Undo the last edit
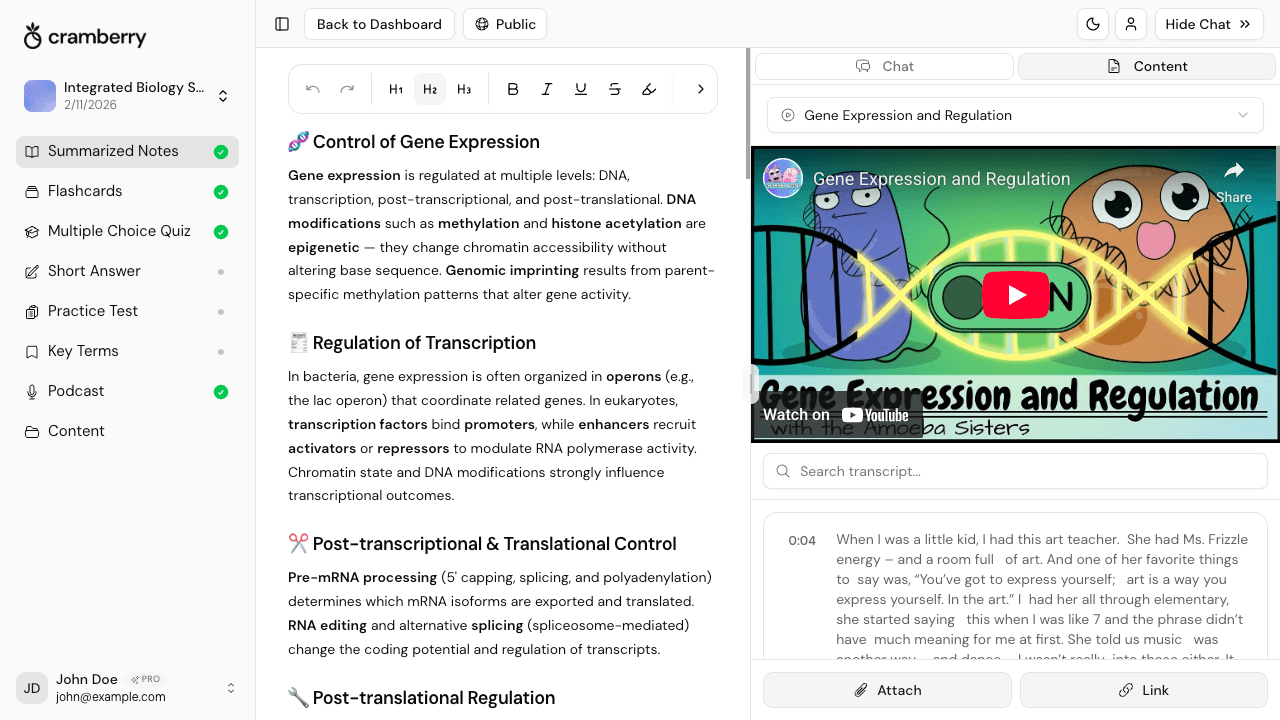The width and height of the screenshot is (1280, 720). [312, 89]
